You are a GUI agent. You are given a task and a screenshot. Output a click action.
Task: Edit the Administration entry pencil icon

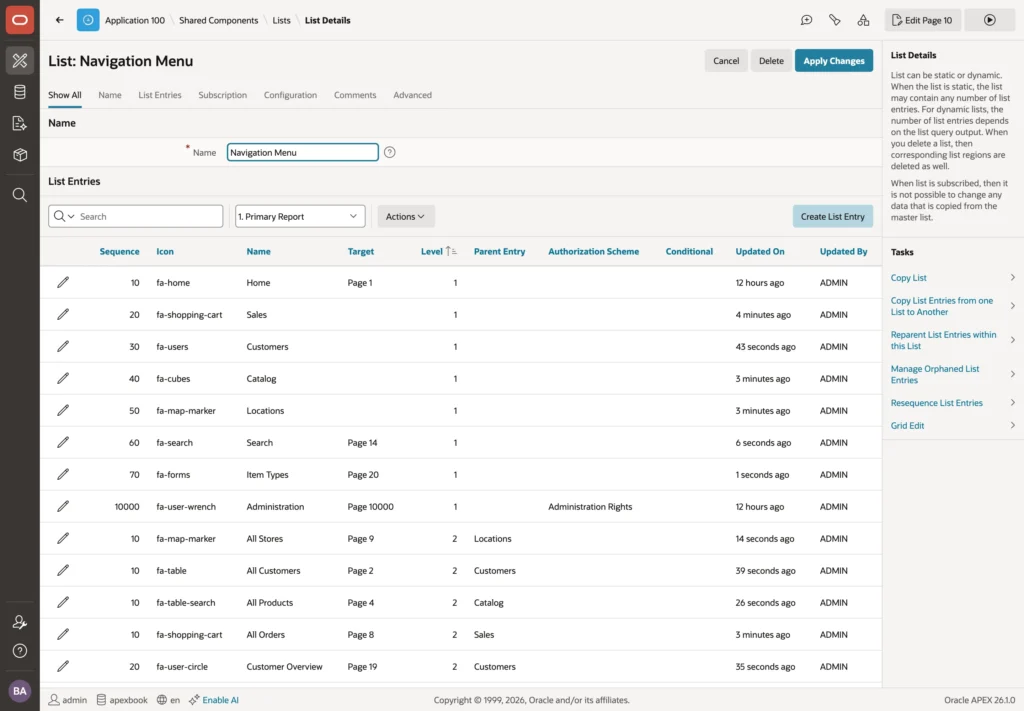click(63, 507)
